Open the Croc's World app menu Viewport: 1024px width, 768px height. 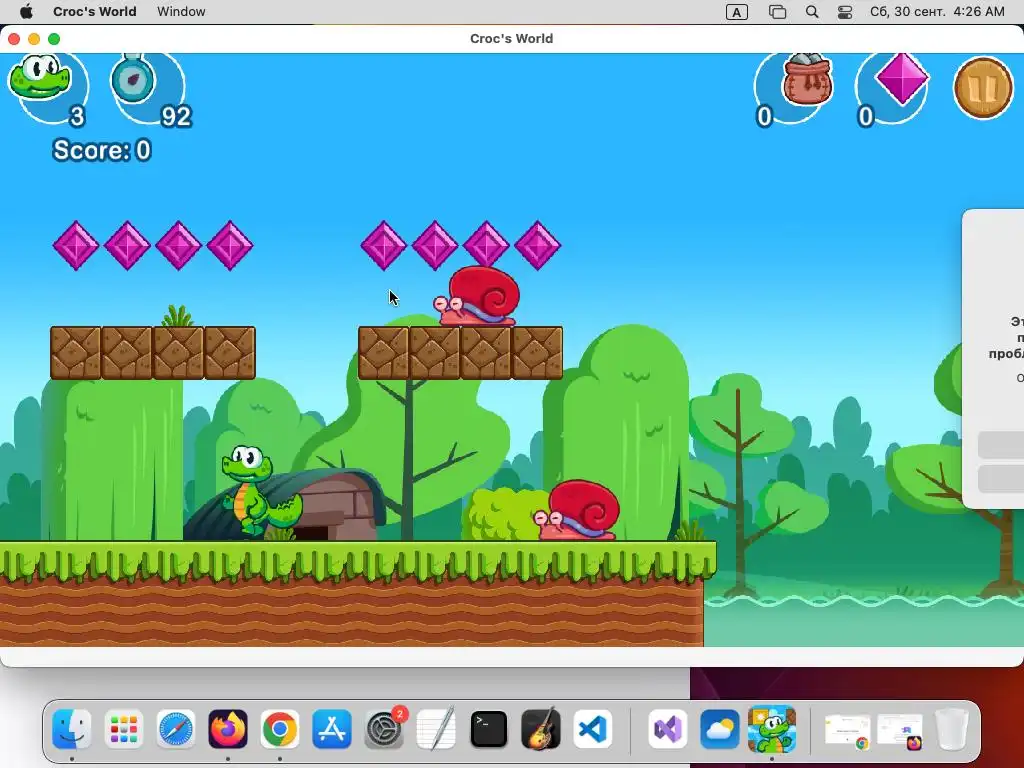click(95, 12)
